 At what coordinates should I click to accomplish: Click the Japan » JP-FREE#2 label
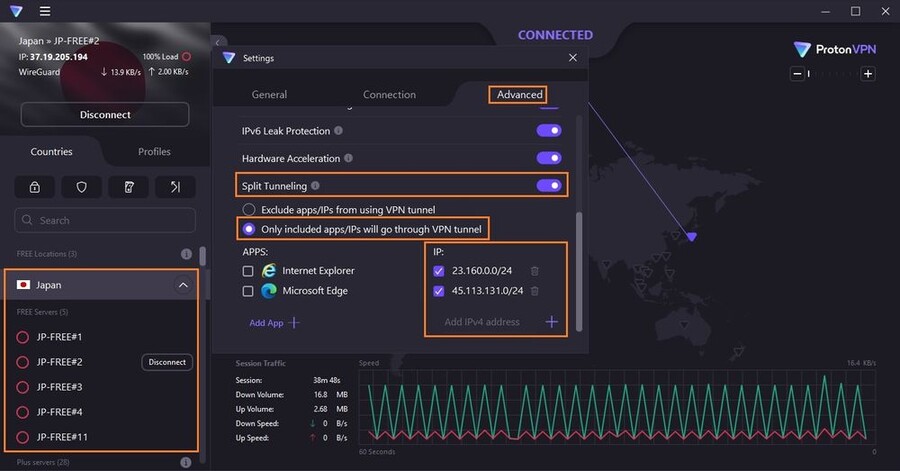click(59, 41)
